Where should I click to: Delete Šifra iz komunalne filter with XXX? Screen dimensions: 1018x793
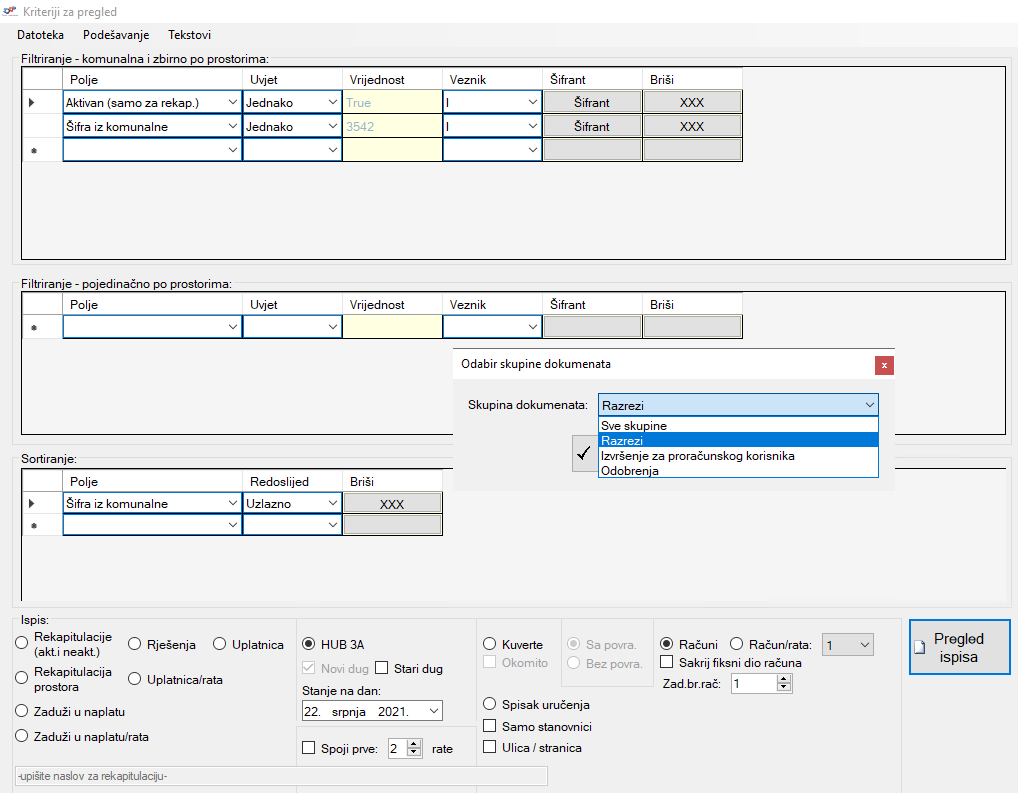pos(691,127)
